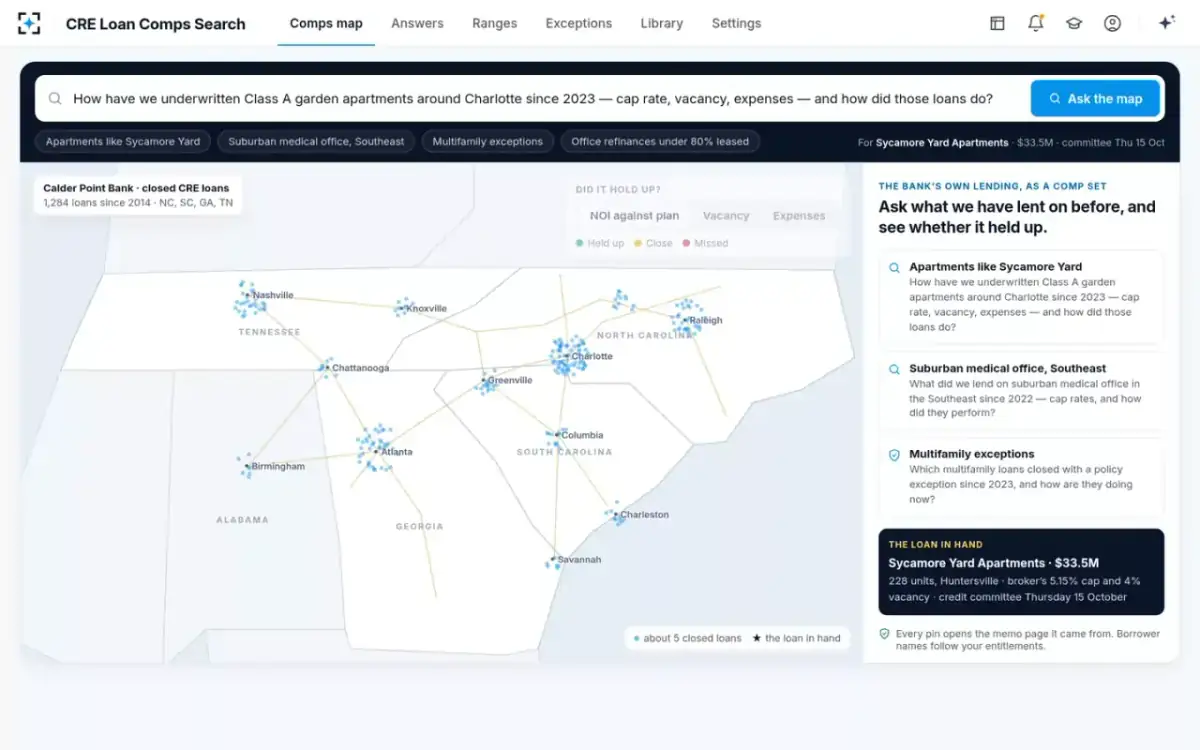
Task: Select the Suburban medical office, Southeast chip
Action: 316,142
